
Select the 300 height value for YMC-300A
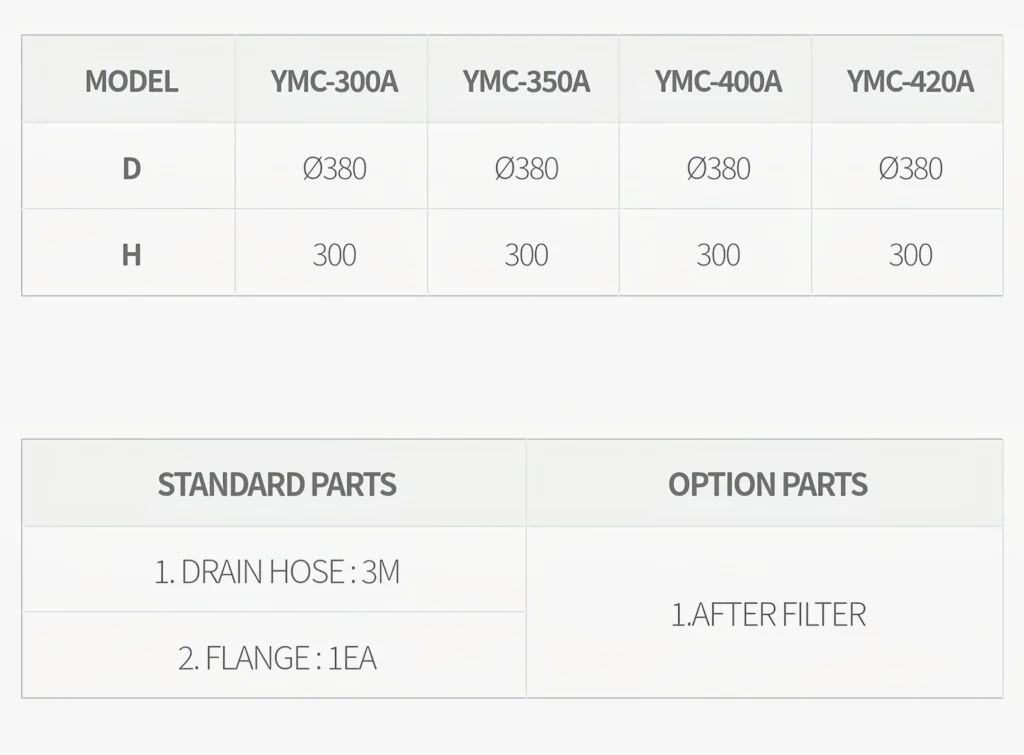pos(334,255)
